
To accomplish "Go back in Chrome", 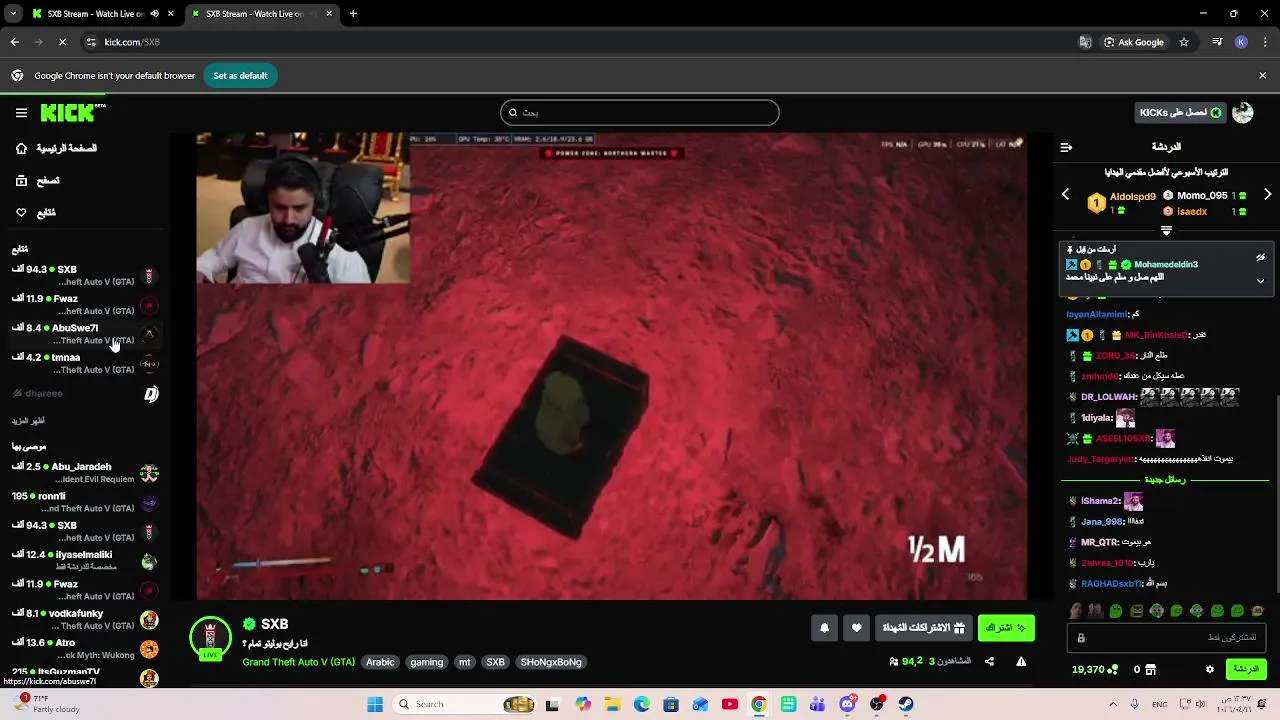I will [14, 42].
